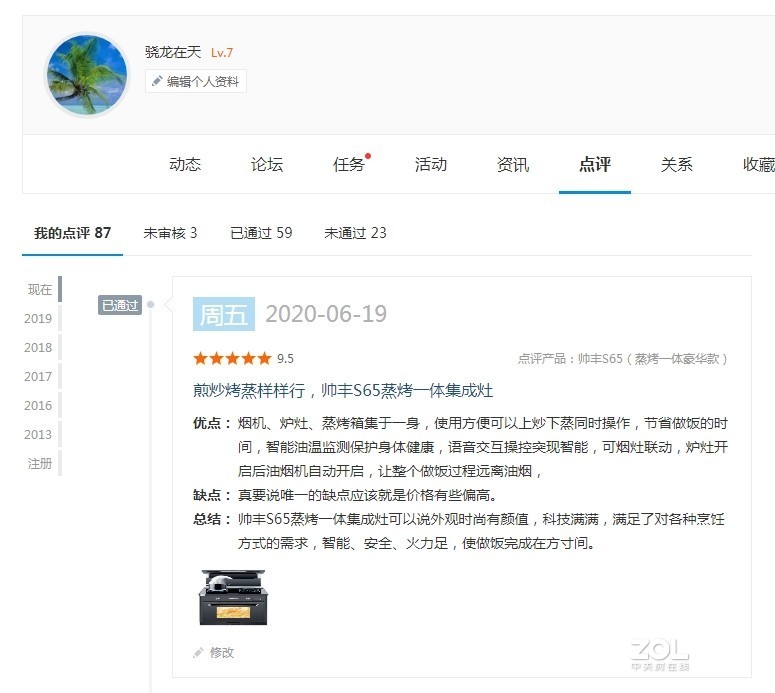Viewport: 775px width, 693px height.
Task: Filter by 已通过 59 reviews
Action: pyautogui.click(x=261, y=233)
